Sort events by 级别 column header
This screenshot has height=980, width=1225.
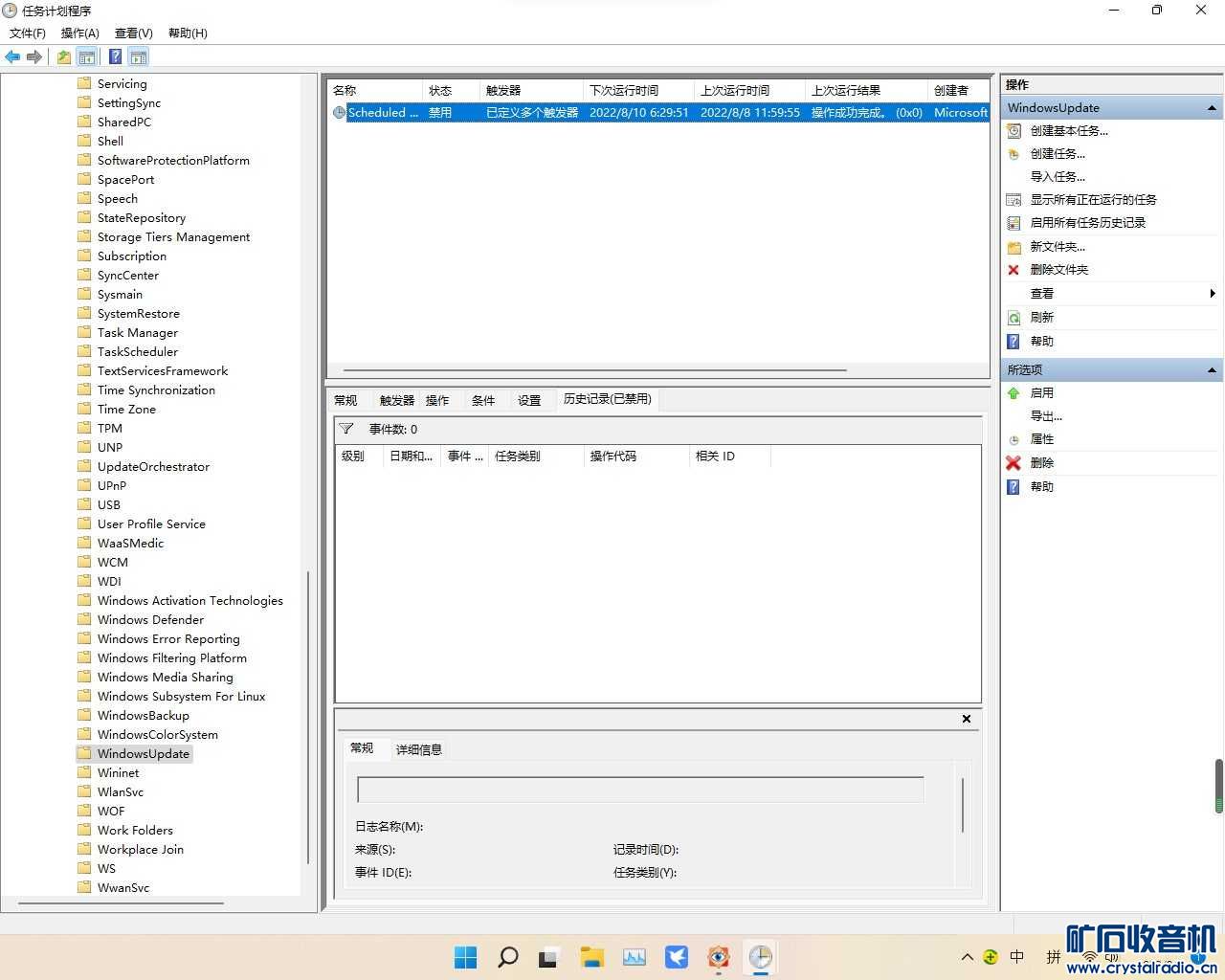coord(358,456)
